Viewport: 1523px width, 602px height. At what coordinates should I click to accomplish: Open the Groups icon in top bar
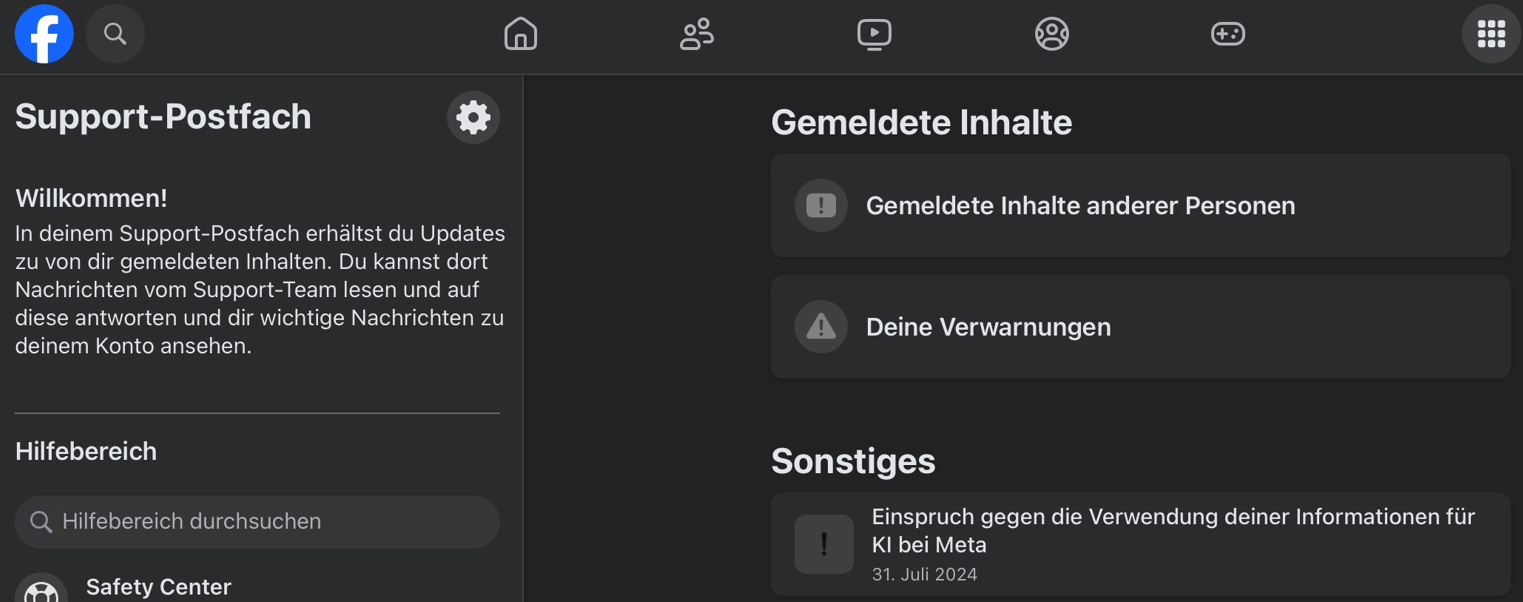[1051, 34]
